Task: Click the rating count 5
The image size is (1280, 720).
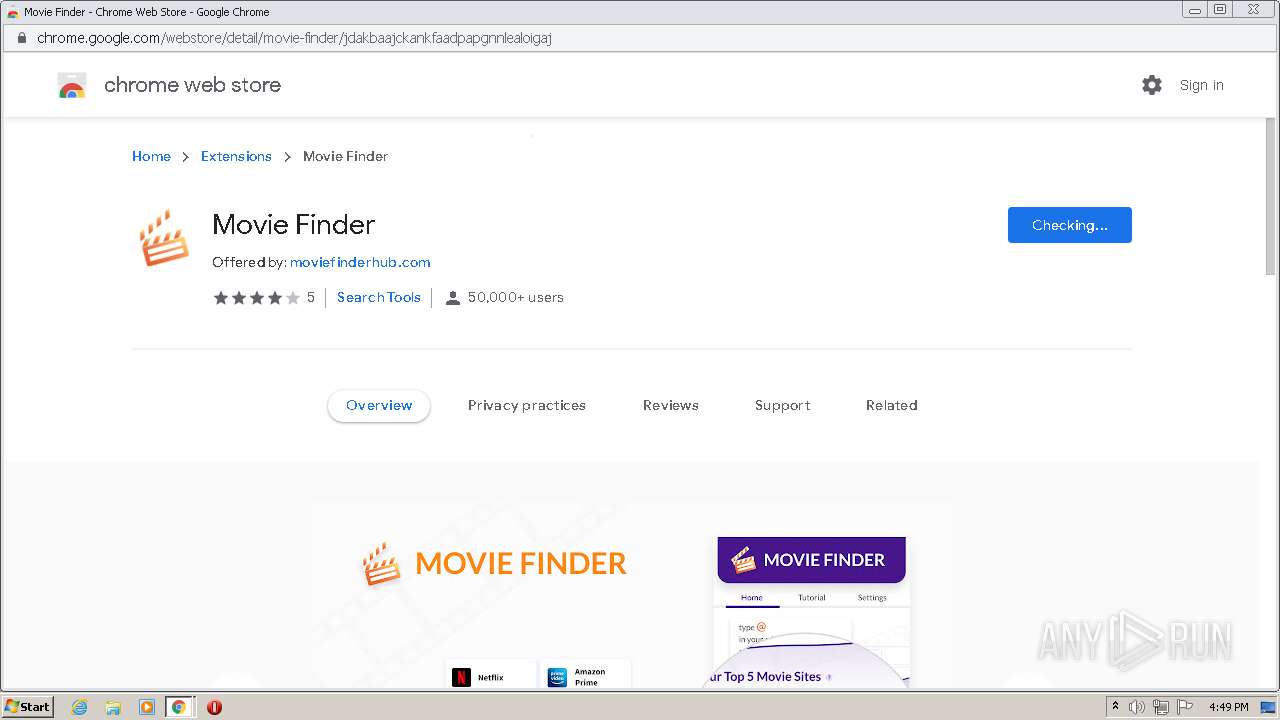Action: point(311,297)
